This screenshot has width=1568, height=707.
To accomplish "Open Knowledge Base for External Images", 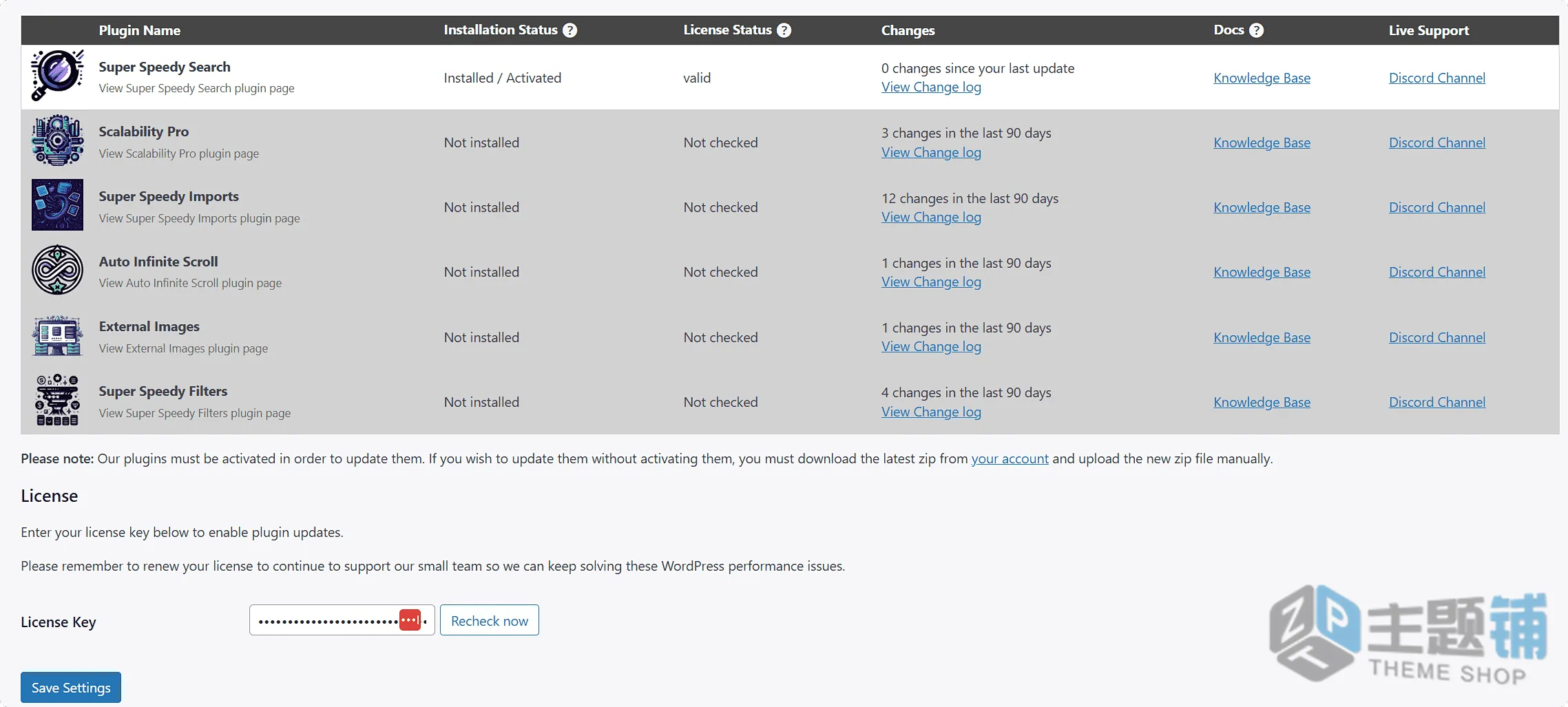I will click(1262, 337).
